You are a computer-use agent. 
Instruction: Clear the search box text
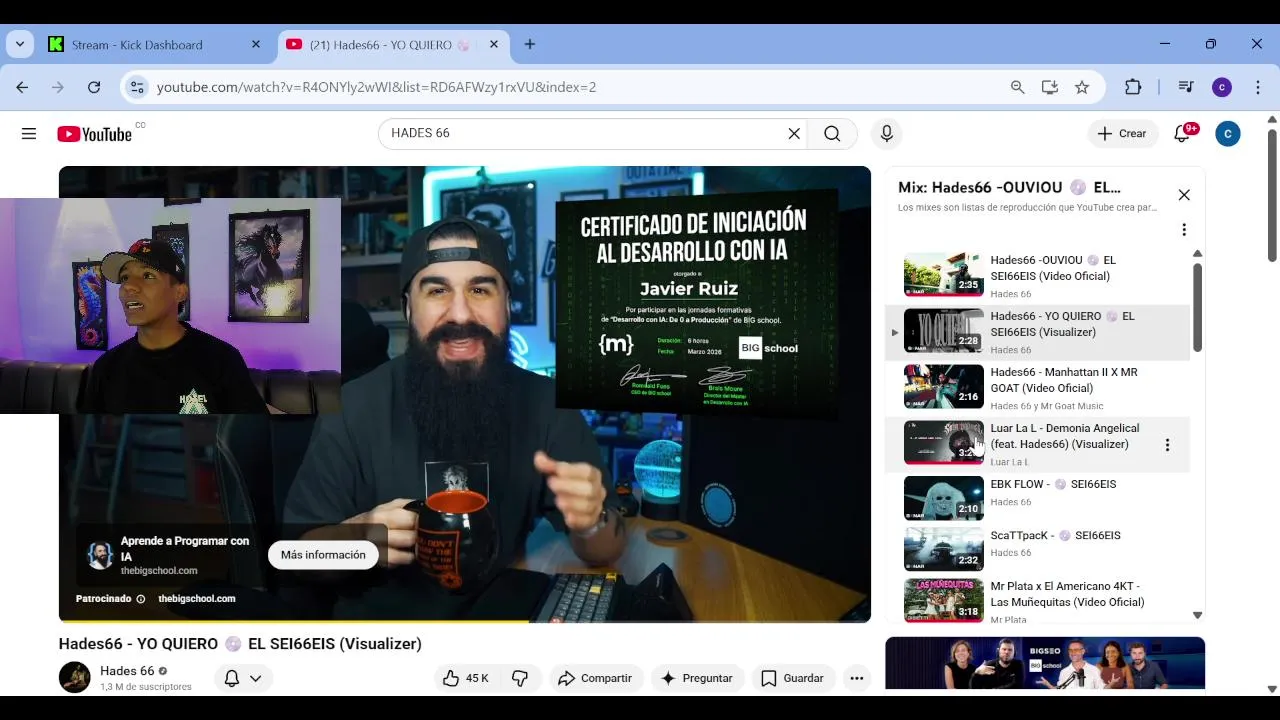point(794,133)
